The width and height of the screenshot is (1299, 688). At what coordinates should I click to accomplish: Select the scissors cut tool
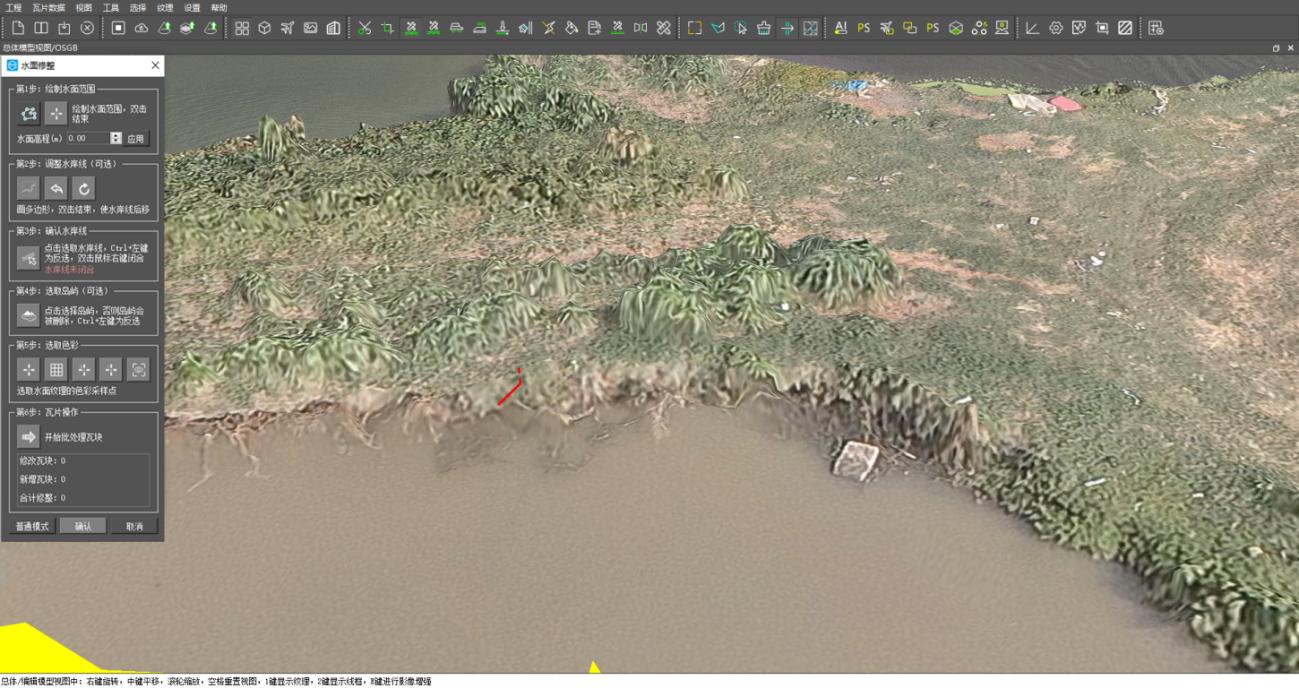coord(364,28)
